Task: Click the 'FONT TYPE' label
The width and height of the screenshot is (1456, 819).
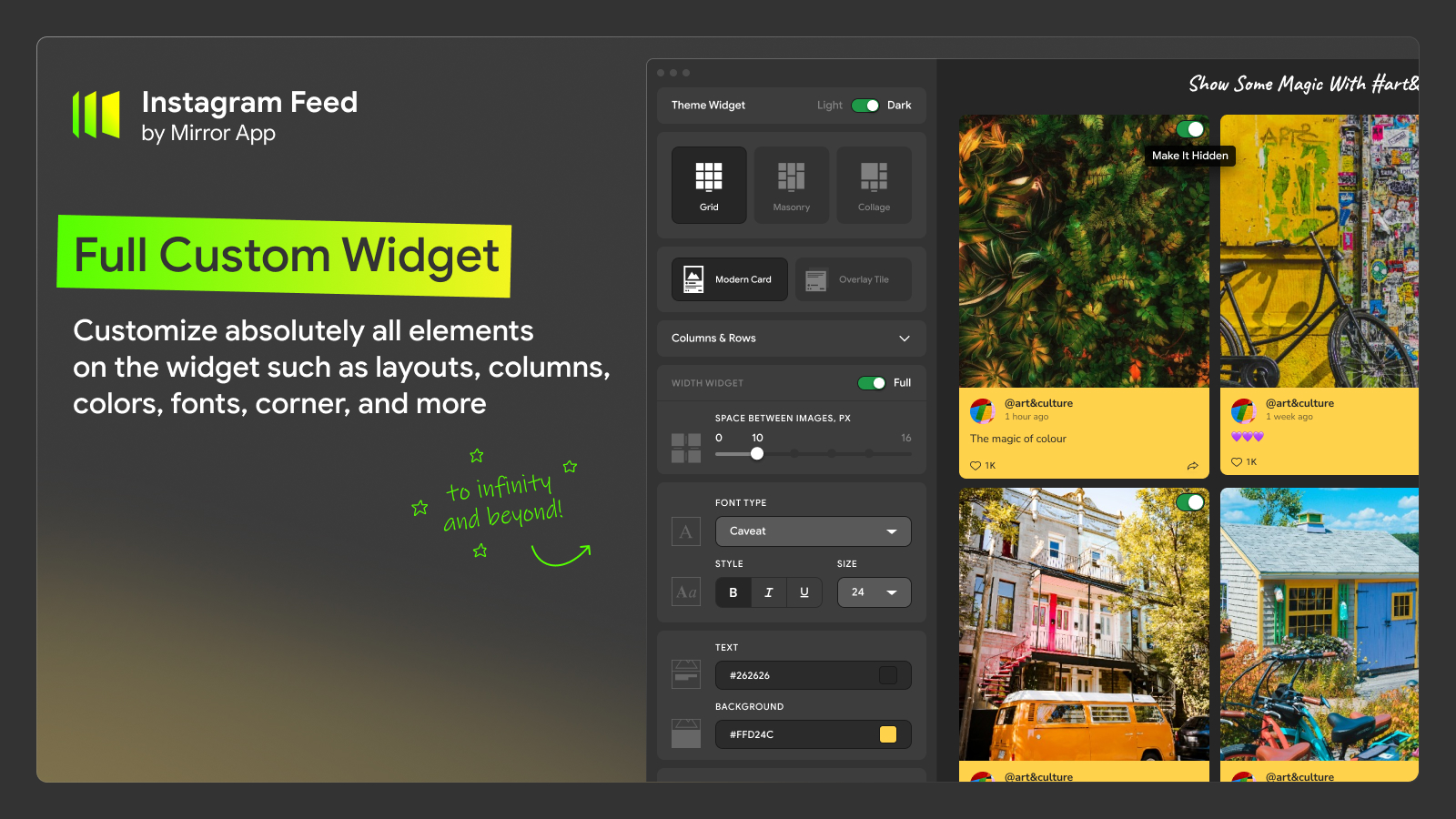Action: click(x=741, y=503)
